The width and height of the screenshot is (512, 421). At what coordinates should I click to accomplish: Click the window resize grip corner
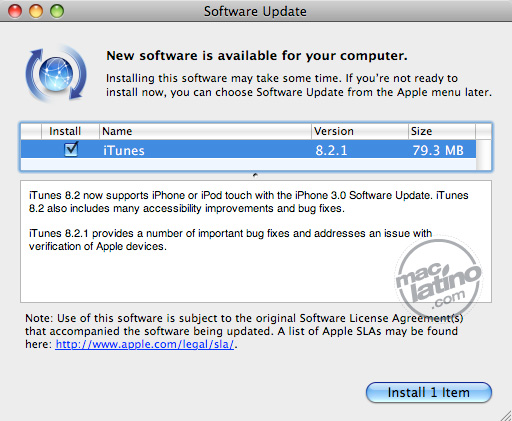(506, 415)
